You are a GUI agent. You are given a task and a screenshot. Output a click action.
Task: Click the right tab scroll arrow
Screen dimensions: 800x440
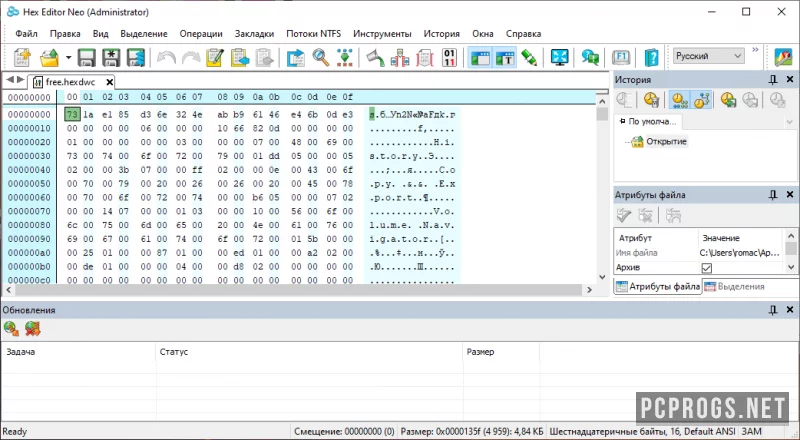[x=20, y=80]
